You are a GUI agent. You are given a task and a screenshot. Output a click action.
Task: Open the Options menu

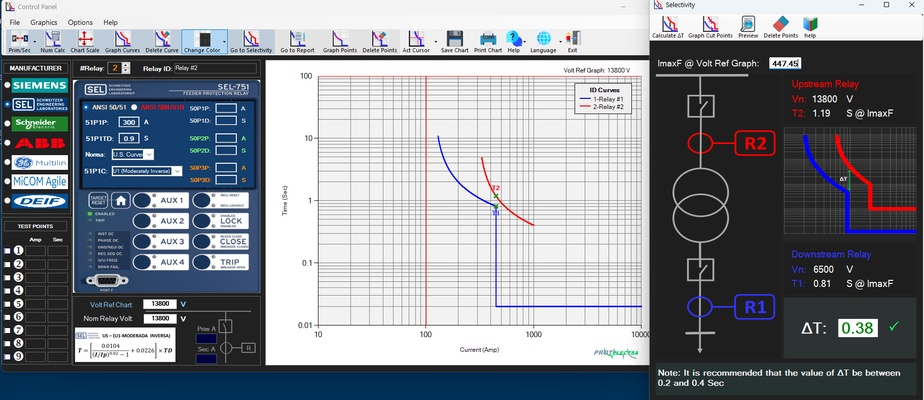point(80,22)
